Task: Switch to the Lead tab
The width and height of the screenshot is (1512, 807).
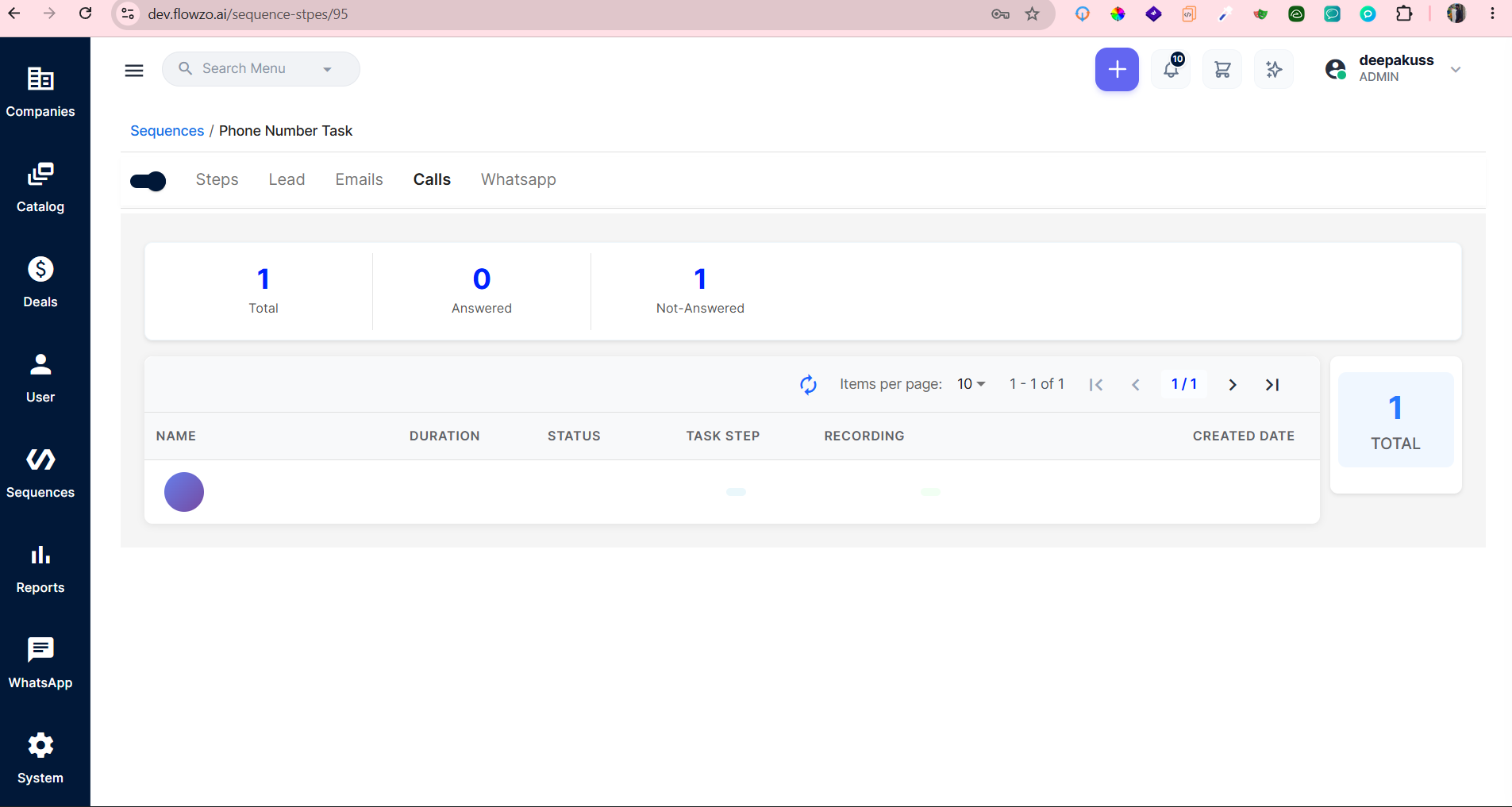Action: 287,180
